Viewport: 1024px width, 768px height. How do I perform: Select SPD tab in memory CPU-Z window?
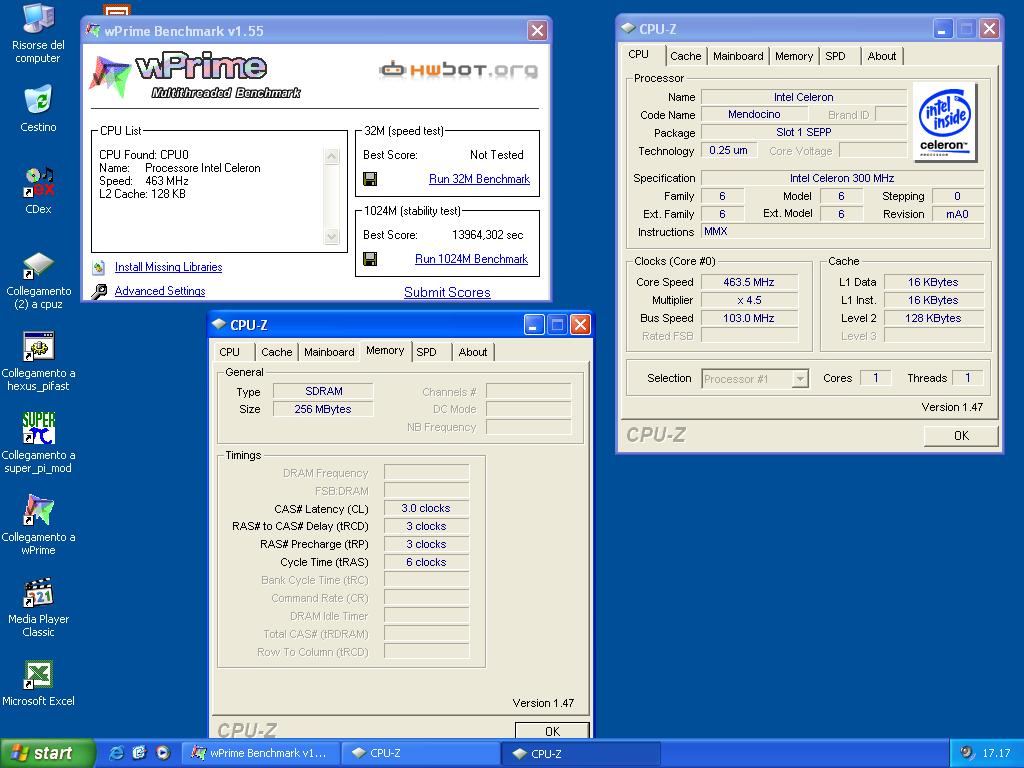pos(426,352)
